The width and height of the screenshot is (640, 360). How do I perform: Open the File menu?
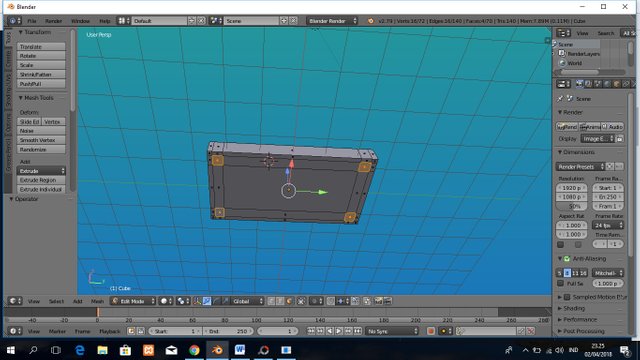click(32, 21)
